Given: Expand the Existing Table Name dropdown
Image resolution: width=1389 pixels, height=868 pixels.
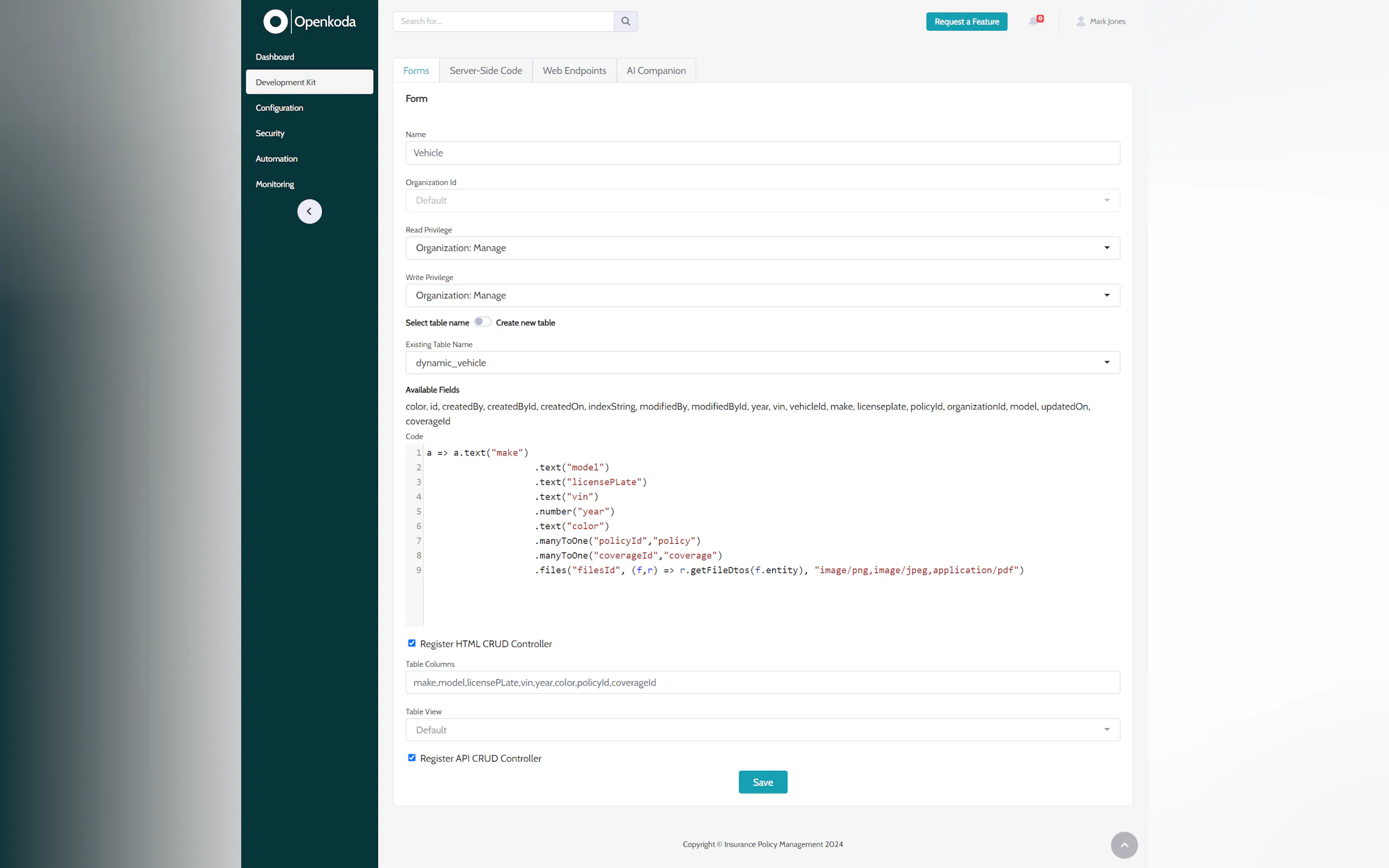Looking at the screenshot, I should (x=762, y=362).
